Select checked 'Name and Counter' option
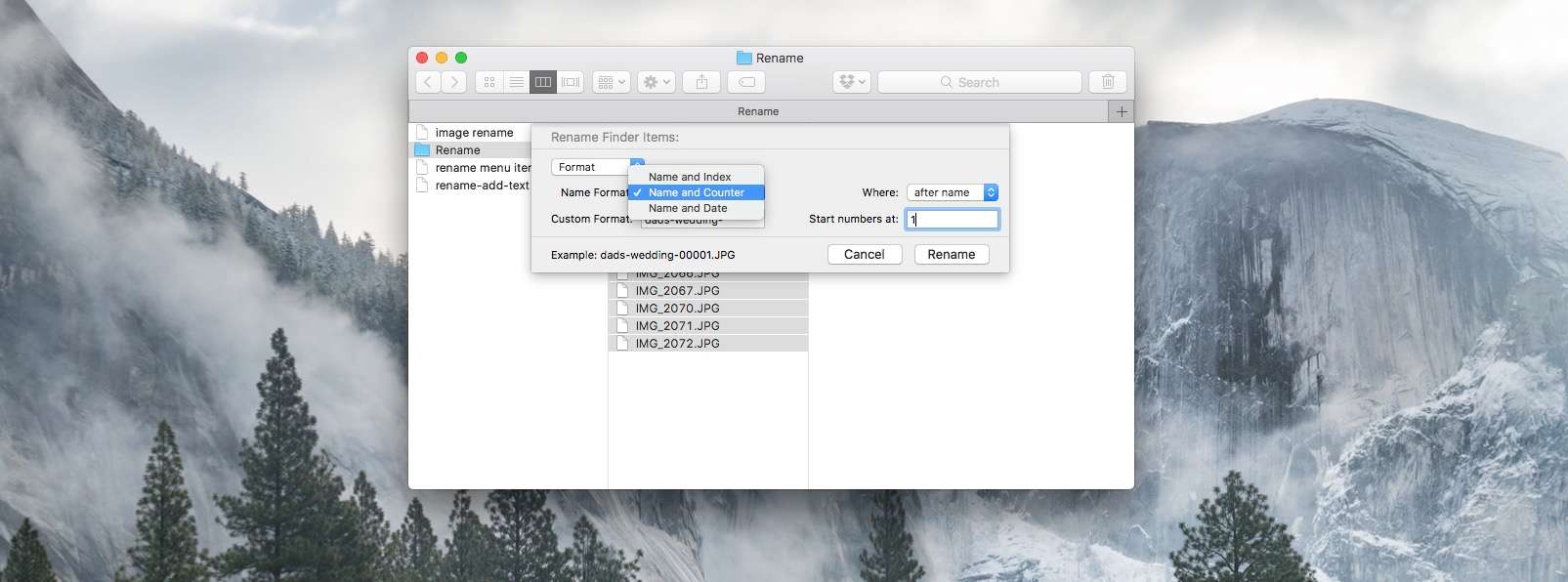This screenshot has width=1568, height=582. tap(696, 192)
